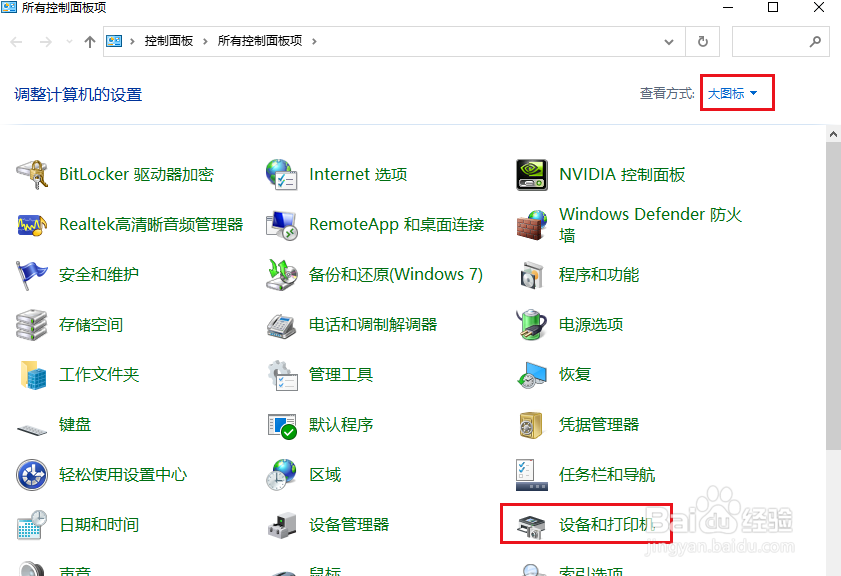This screenshot has width=841, height=576.
Task: Click the Realtek高清晰音频管理器 icon
Action: pyautogui.click(x=32, y=224)
